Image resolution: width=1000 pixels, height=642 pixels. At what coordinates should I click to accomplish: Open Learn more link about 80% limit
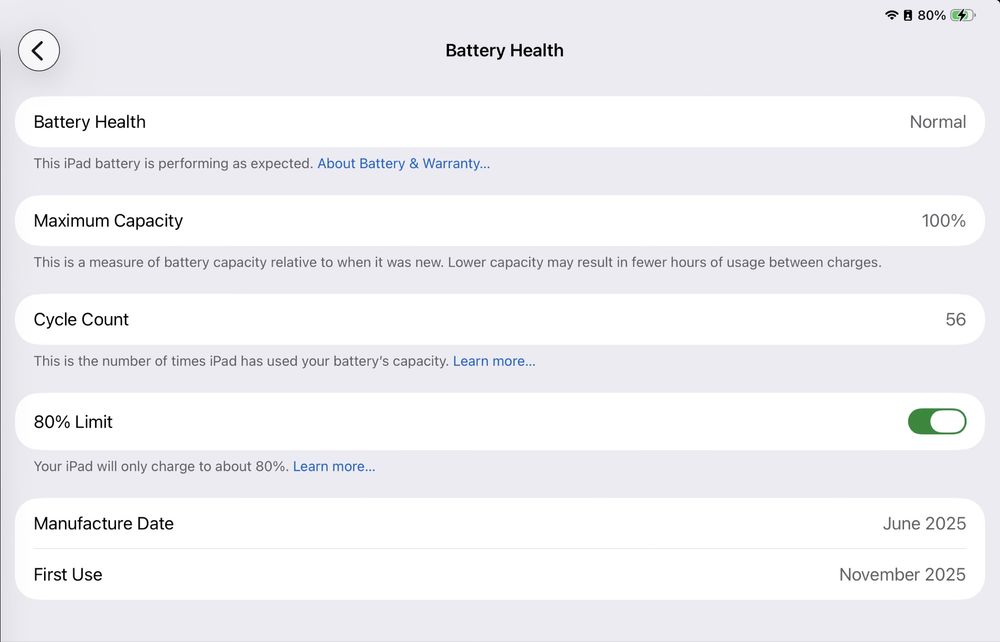click(334, 466)
